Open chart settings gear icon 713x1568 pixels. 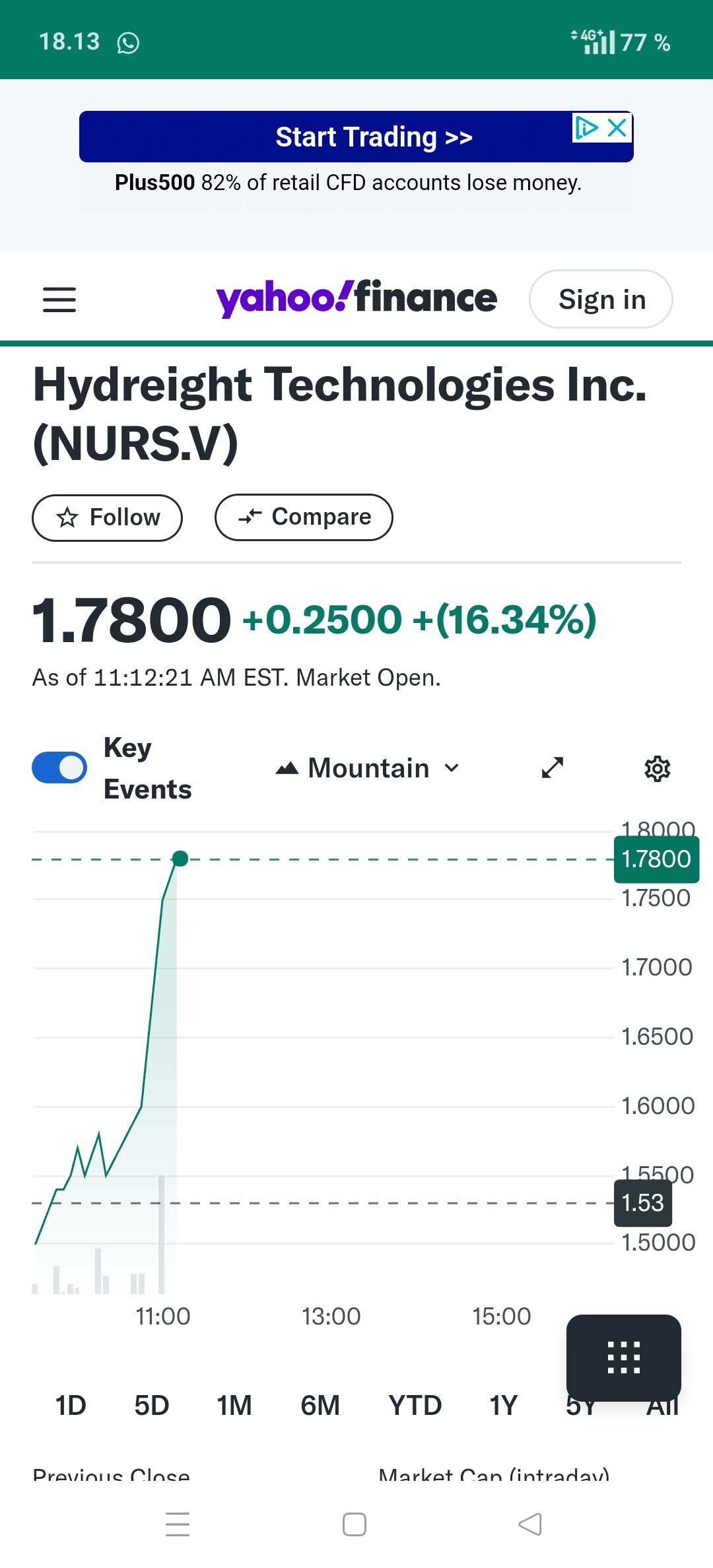click(657, 769)
